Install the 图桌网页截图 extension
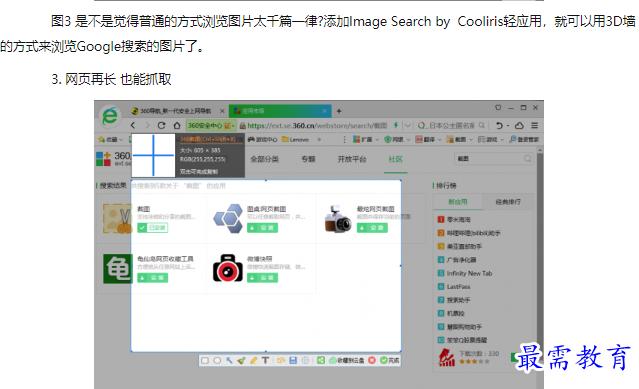 (x=262, y=228)
